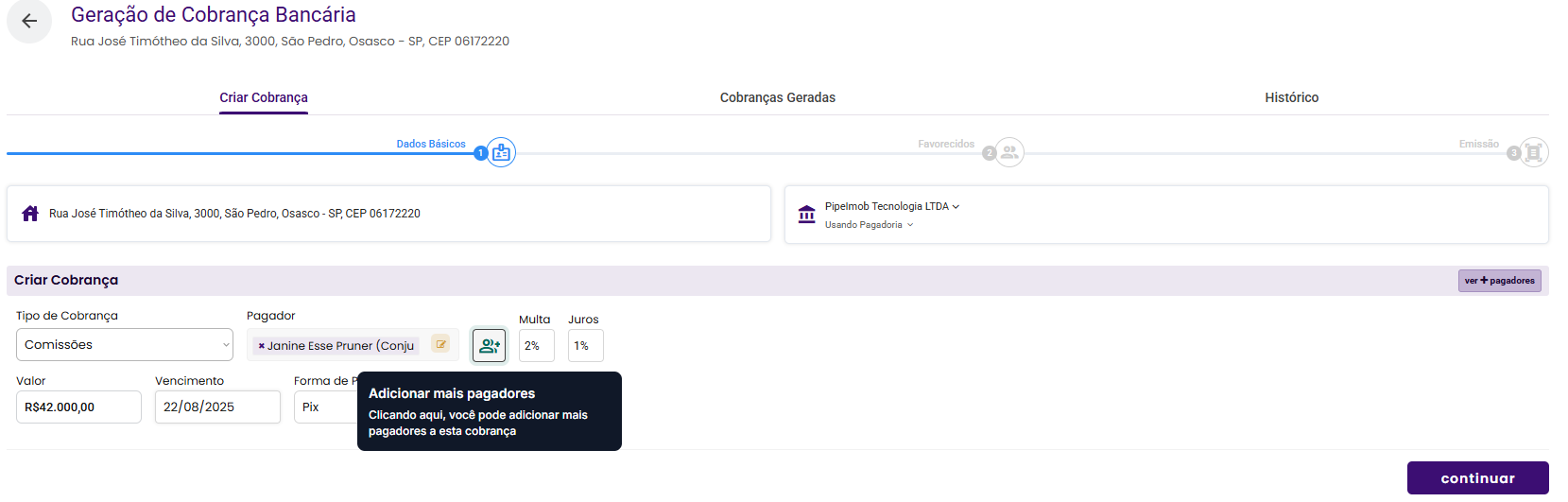Viewport: 1568px width, 502px height.
Task: Click the Favorecidos step people icon
Action: (x=1009, y=152)
